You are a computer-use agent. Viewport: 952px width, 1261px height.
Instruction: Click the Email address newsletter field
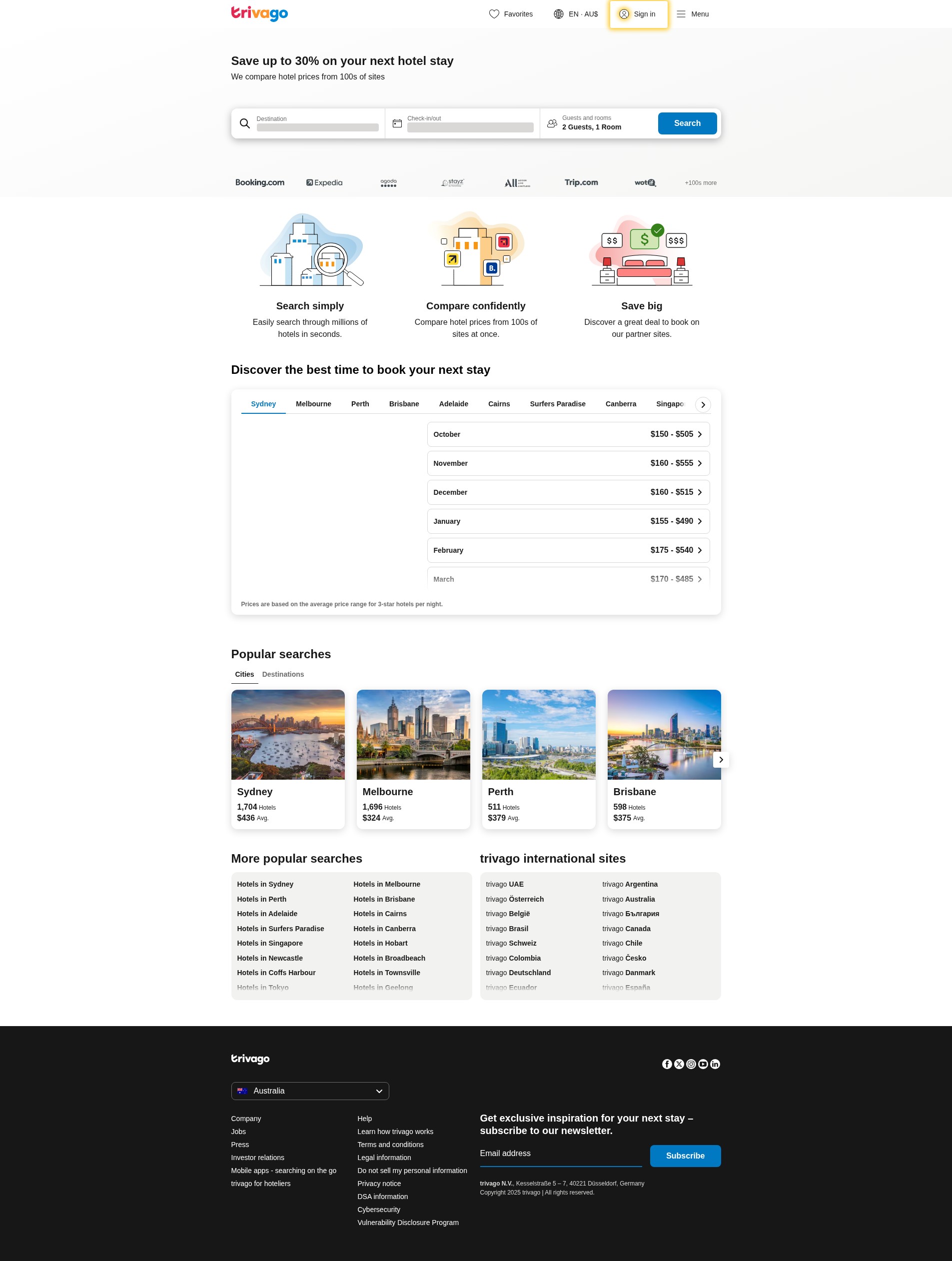tap(561, 1156)
